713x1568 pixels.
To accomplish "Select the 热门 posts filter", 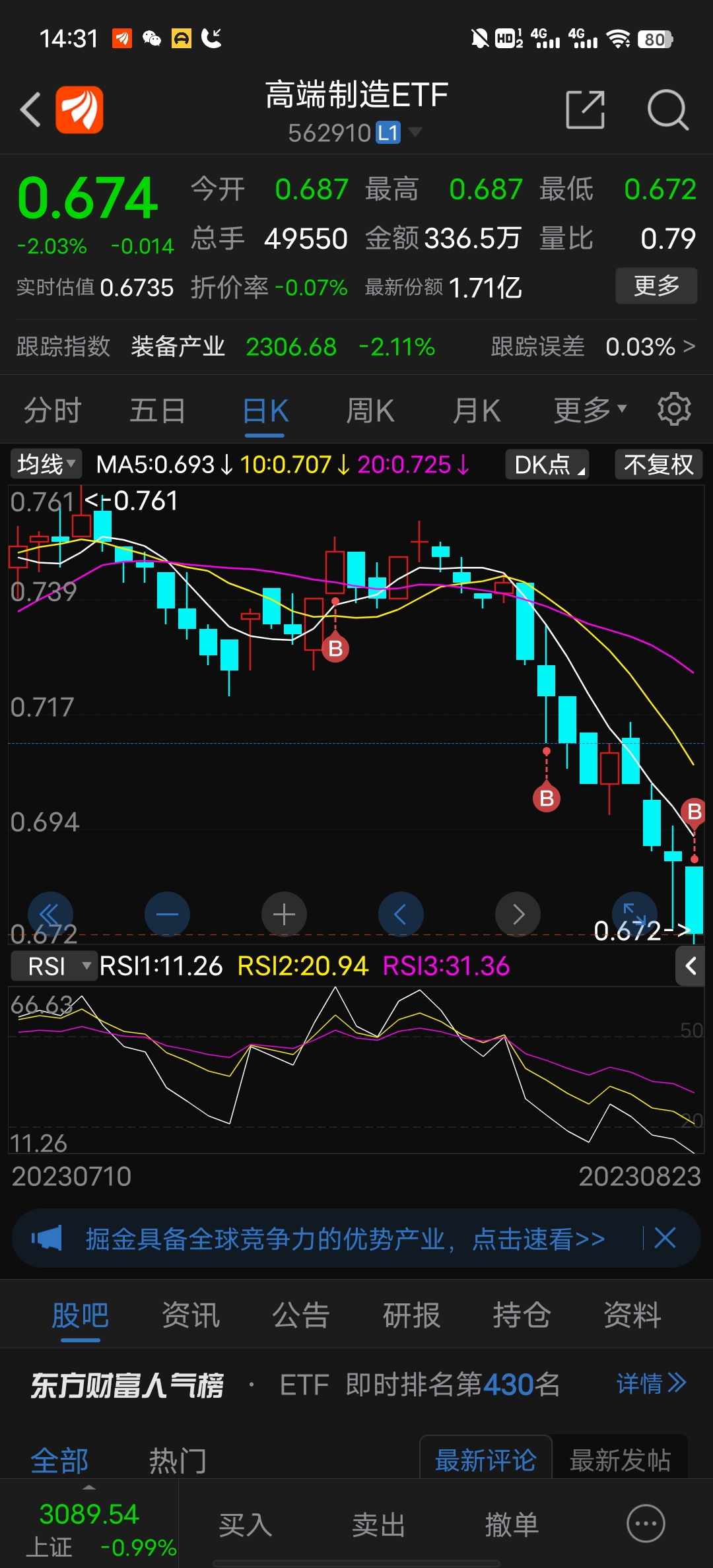I will click(178, 1460).
